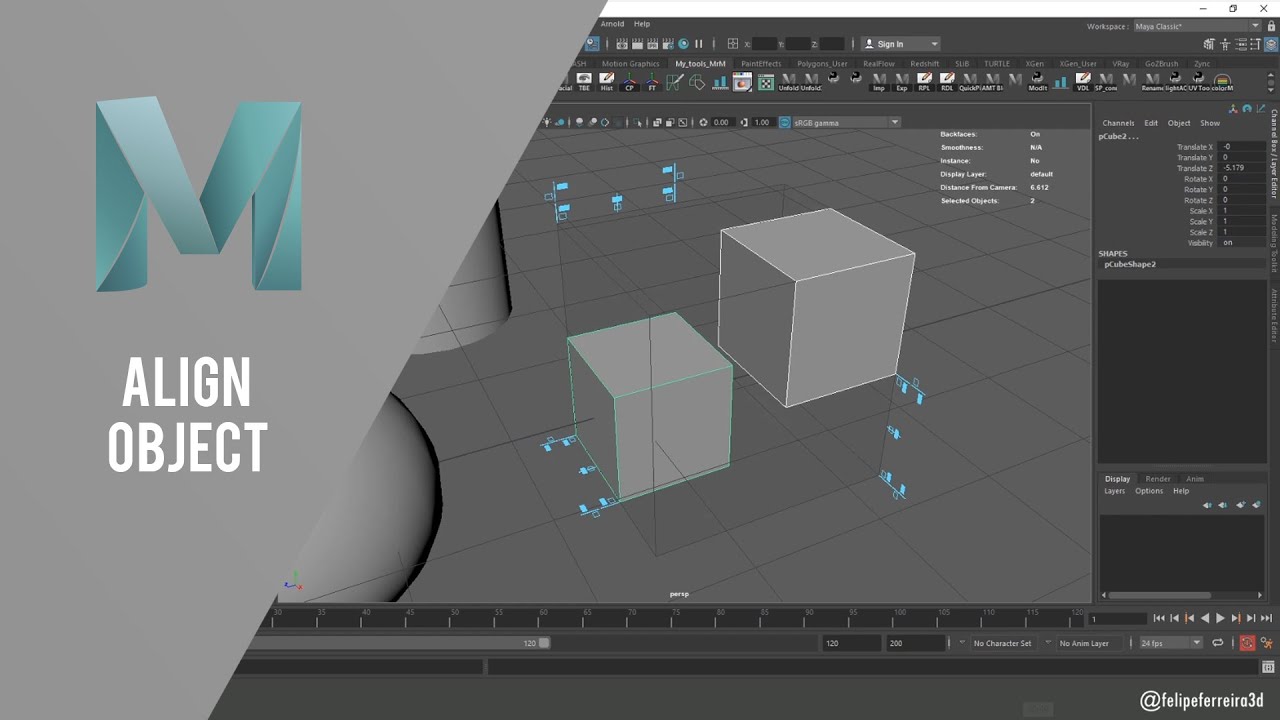The width and height of the screenshot is (1280, 720).
Task: Select the XGen_User shelf tab
Action: (1078, 64)
